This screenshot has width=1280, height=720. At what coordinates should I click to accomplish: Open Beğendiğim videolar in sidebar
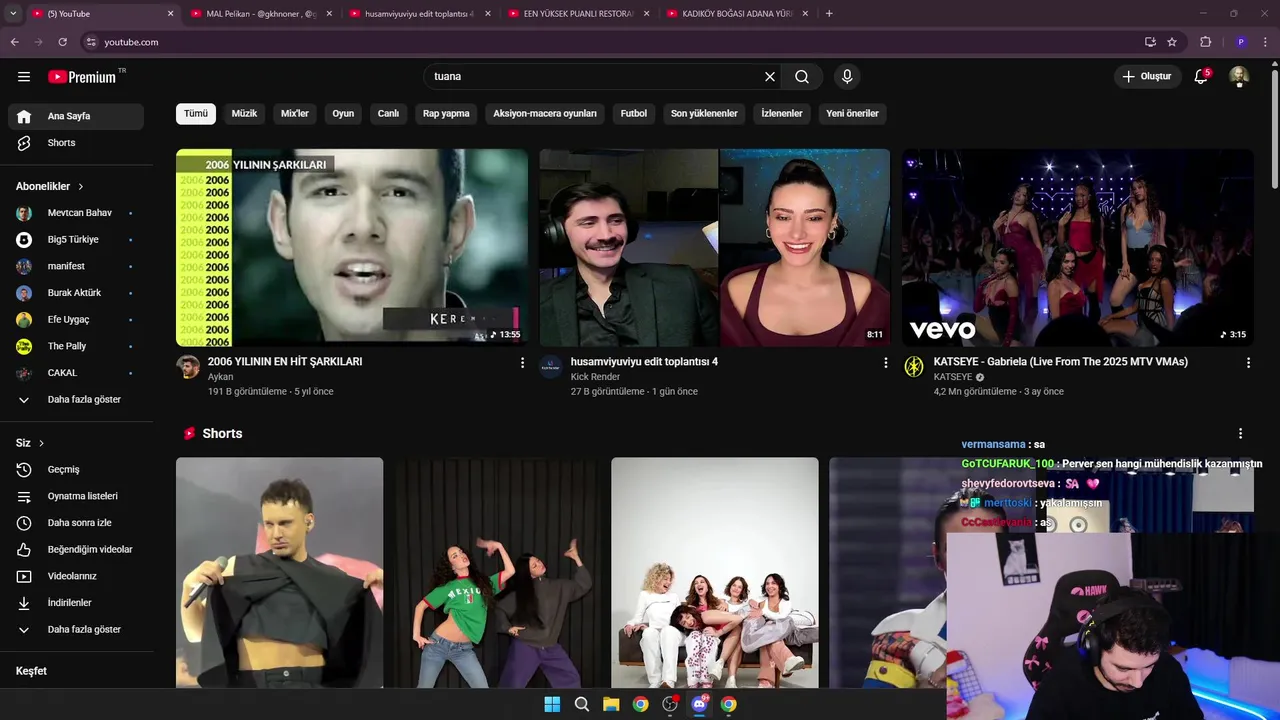click(x=76, y=550)
